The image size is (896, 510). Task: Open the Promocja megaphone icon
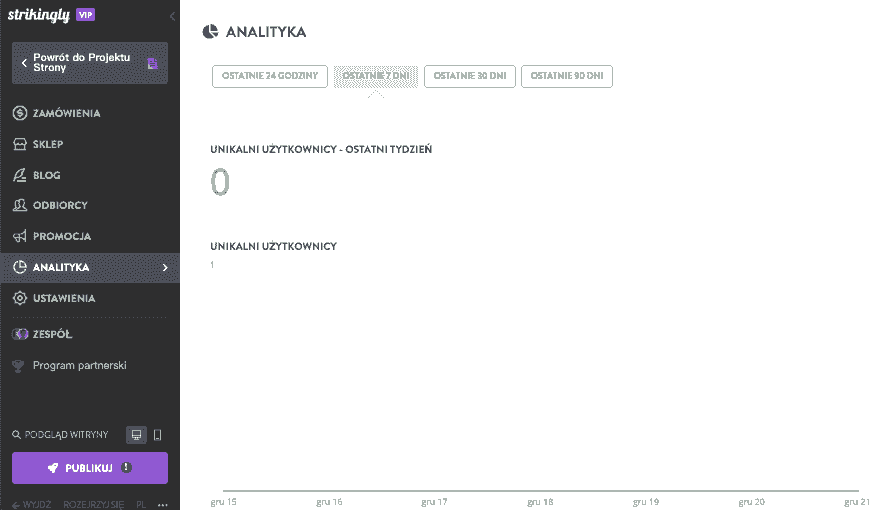pyautogui.click(x=20, y=236)
